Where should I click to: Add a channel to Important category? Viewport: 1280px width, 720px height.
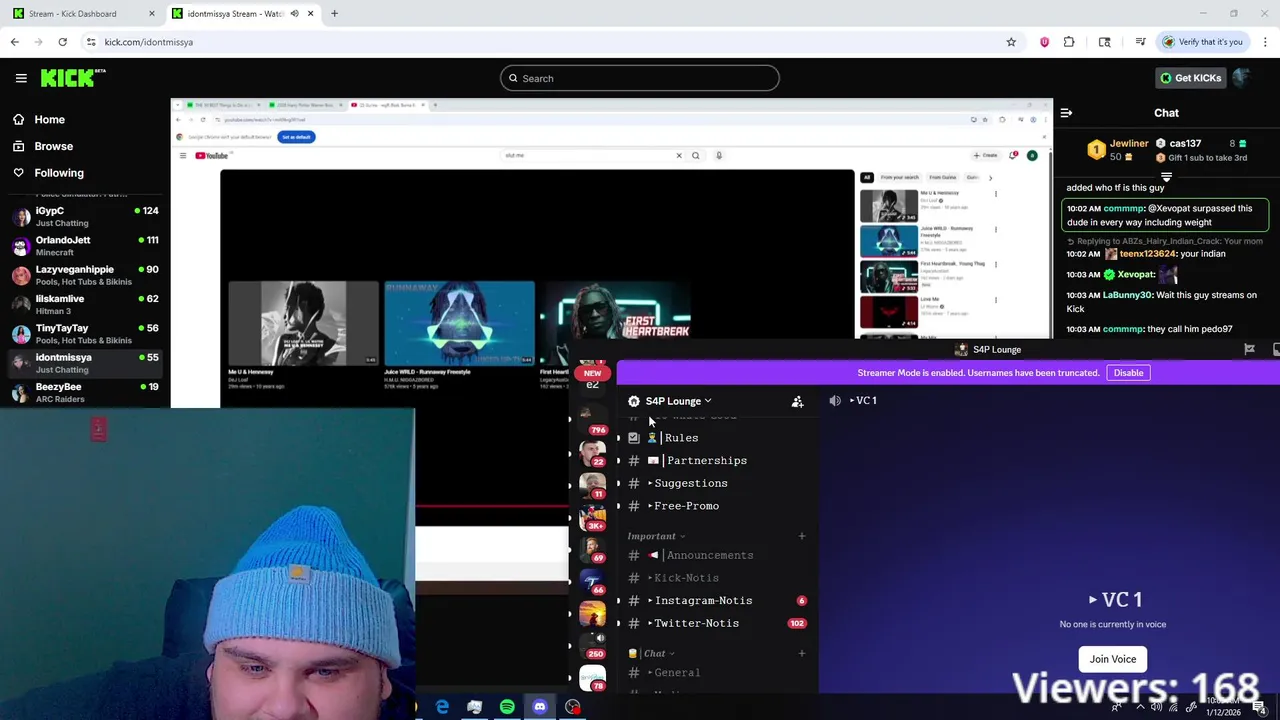[801, 537]
